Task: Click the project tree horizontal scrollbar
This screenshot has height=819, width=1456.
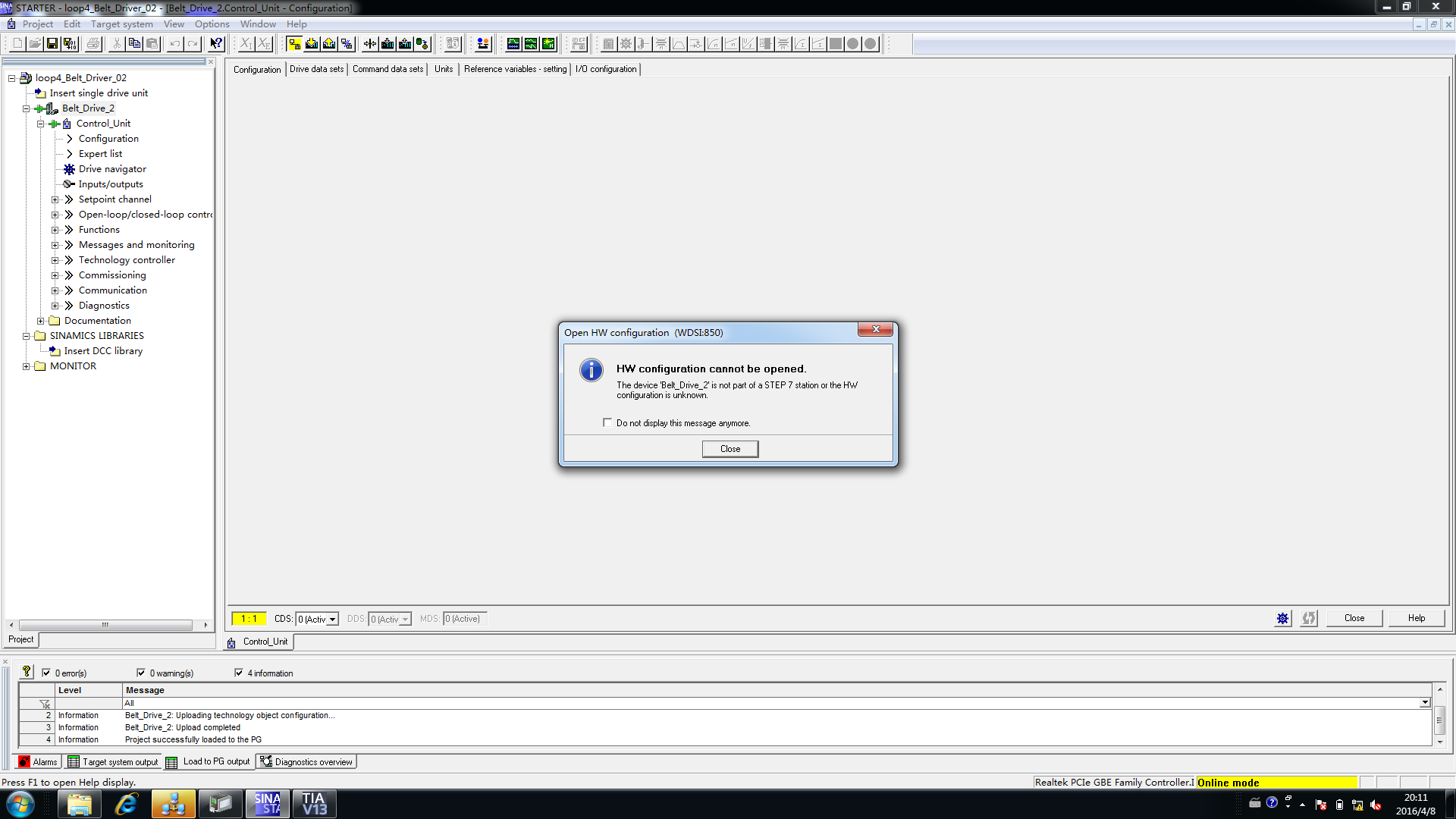Action: click(106, 626)
